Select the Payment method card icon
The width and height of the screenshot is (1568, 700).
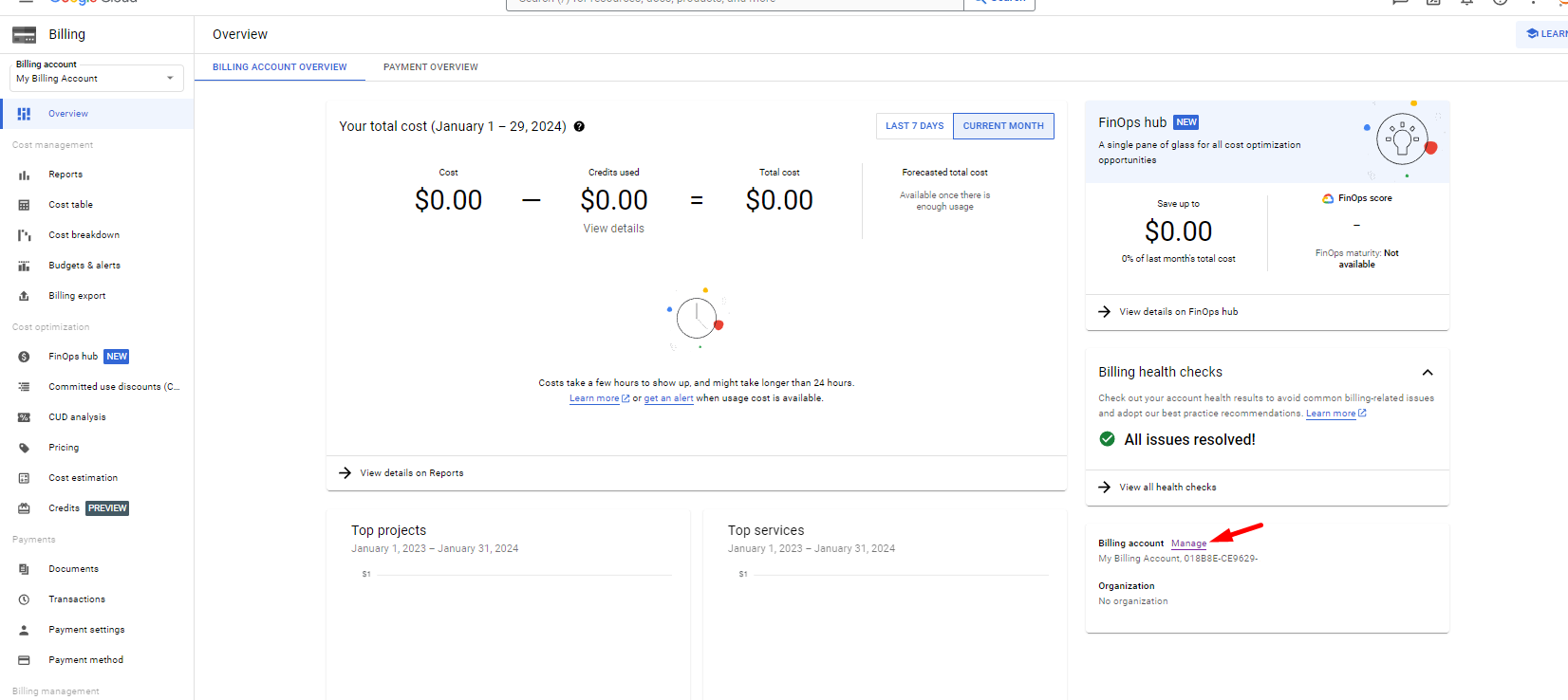(x=24, y=660)
